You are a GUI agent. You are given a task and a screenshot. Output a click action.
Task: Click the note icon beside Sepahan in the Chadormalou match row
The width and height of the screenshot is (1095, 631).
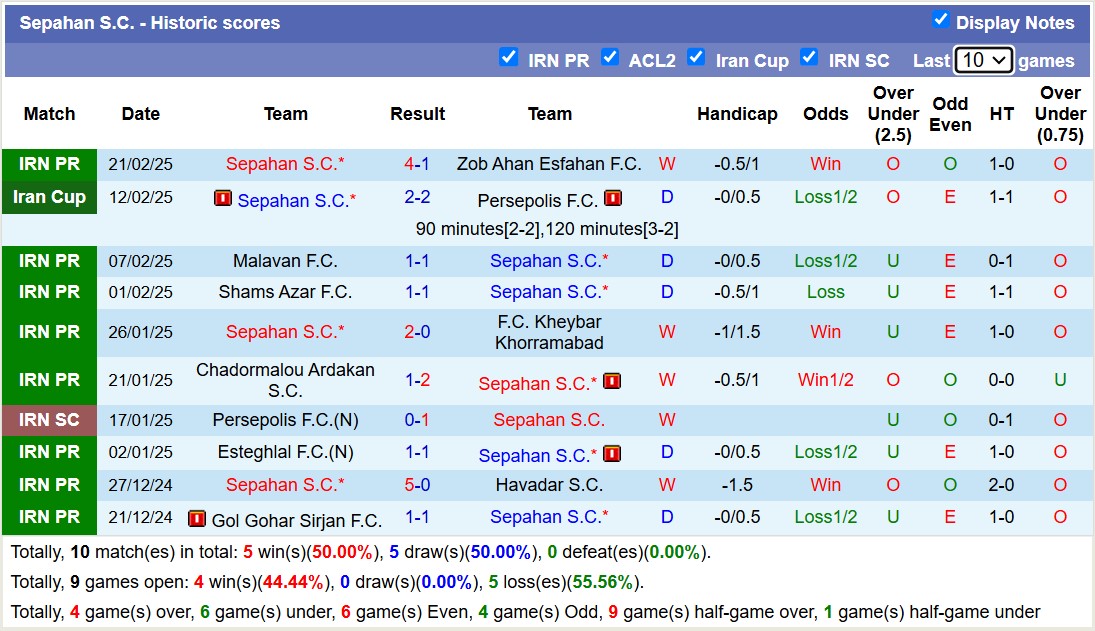[611, 381]
